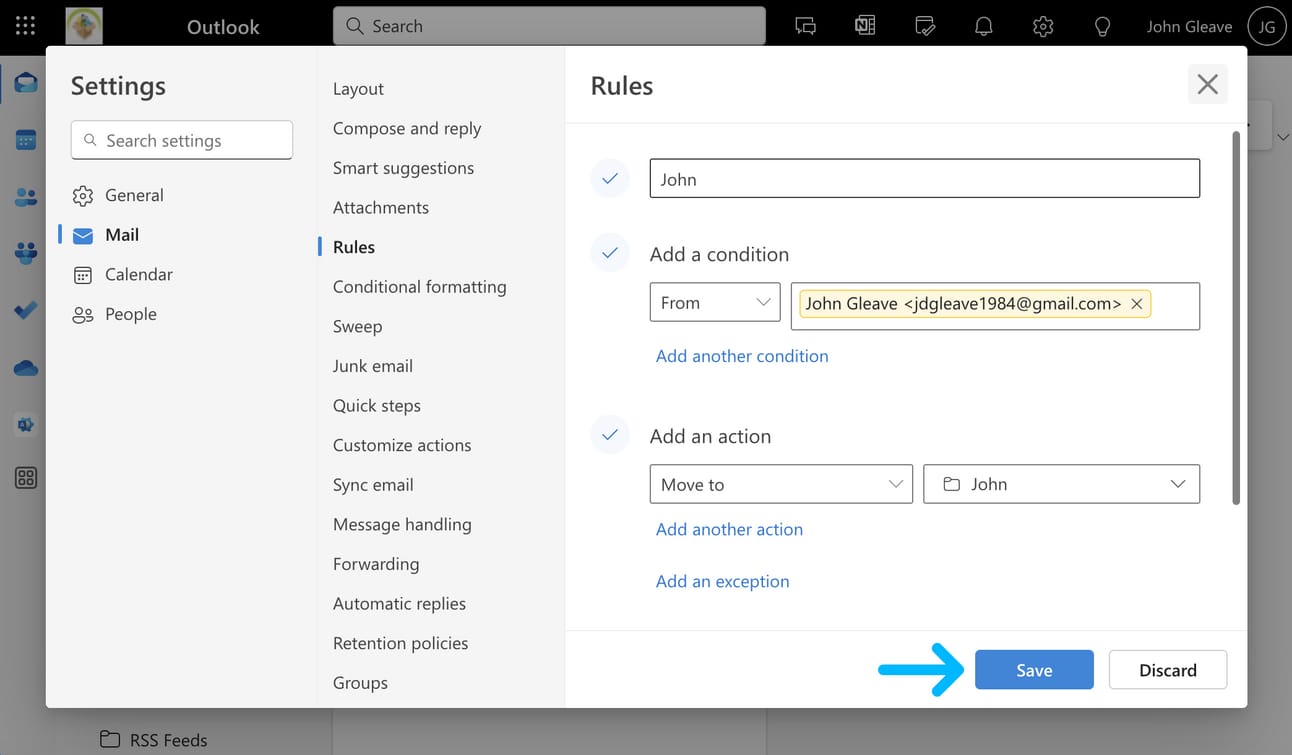Open Automatic replies settings

[400, 604]
